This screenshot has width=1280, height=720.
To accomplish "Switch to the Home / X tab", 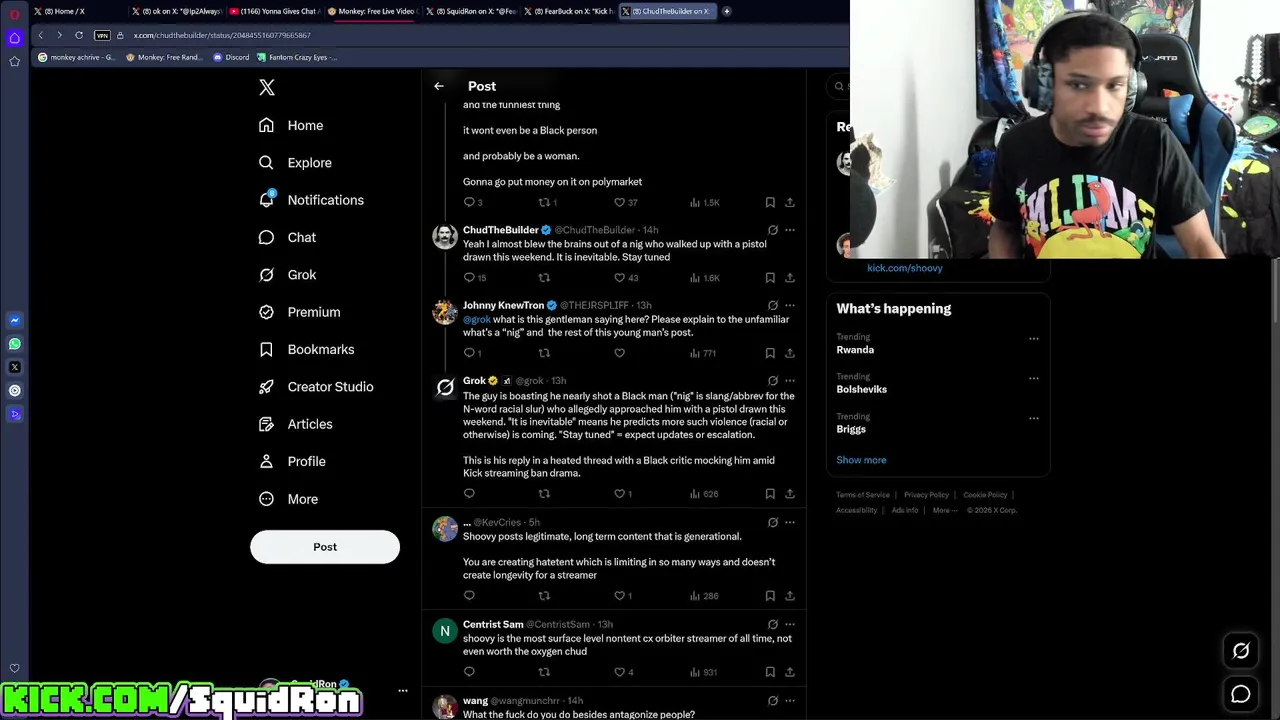I will pos(78,11).
